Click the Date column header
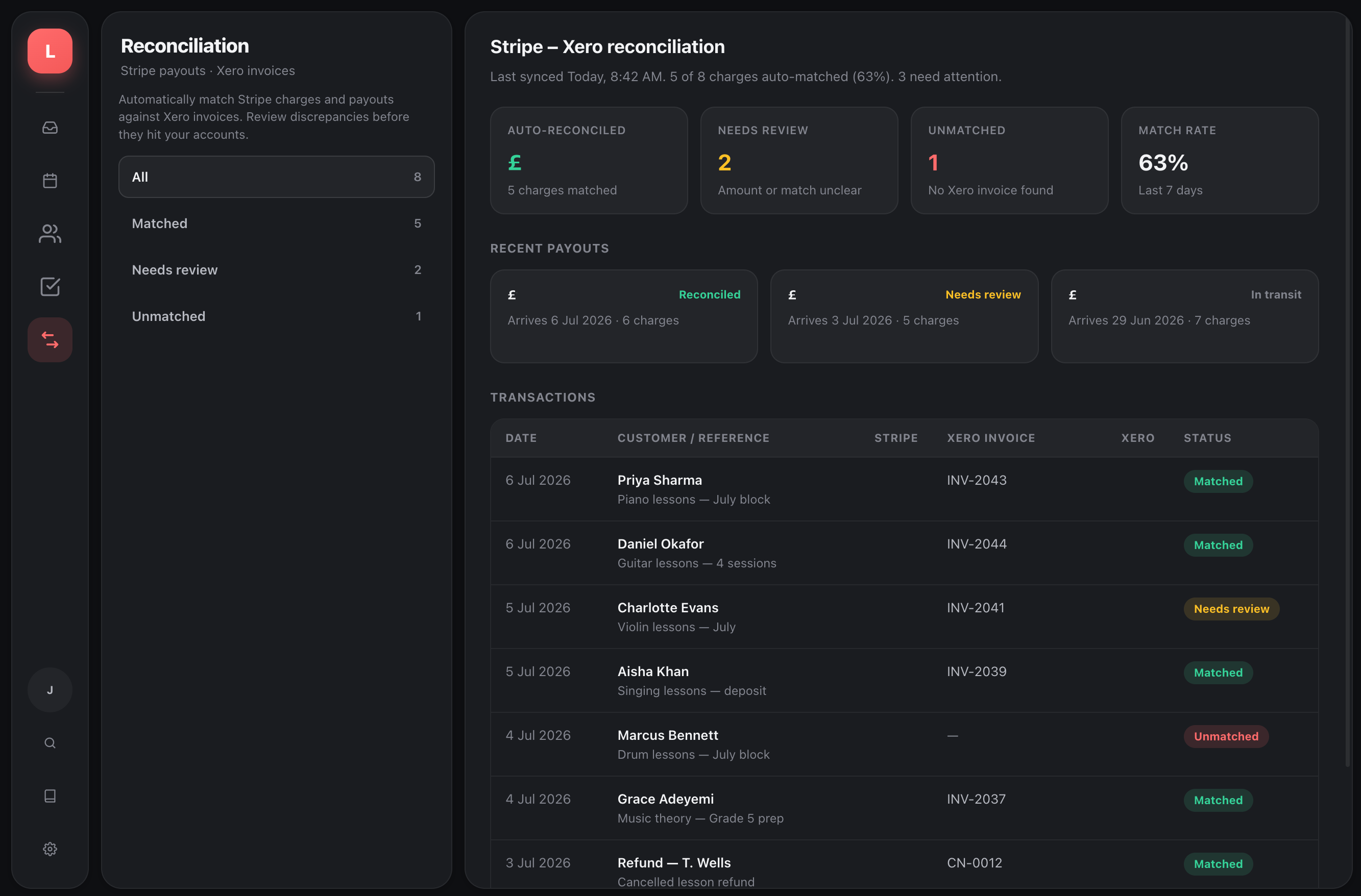Viewport: 1361px width, 896px height. click(x=521, y=438)
